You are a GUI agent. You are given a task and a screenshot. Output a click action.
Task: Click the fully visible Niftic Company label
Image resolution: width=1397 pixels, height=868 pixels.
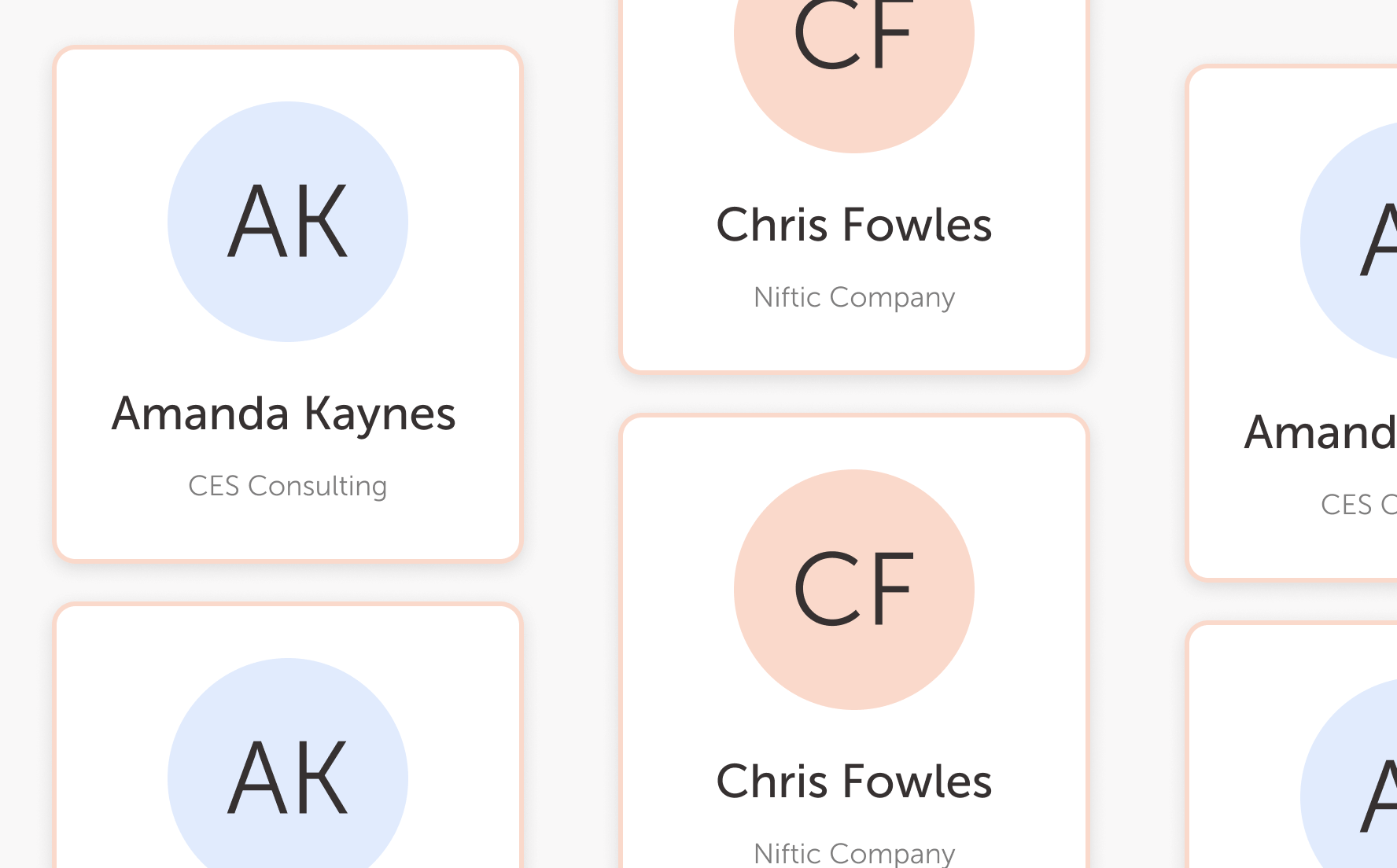click(x=854, y=297)
